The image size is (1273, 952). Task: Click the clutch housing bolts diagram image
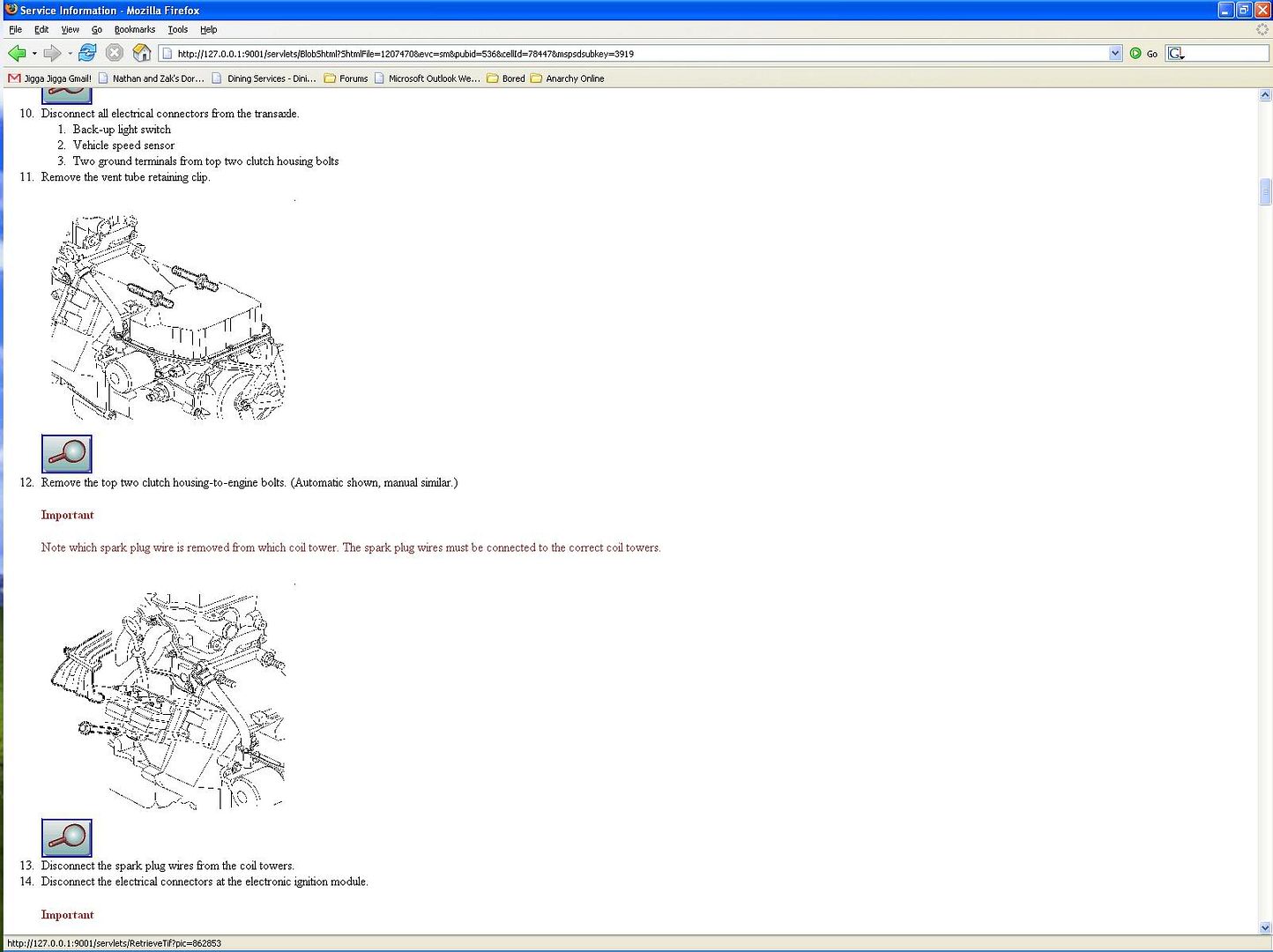[x=167, y=317]
